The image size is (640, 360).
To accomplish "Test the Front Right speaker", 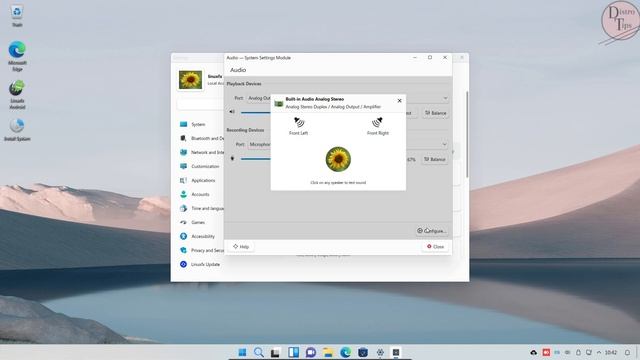I will click(378, 126).
